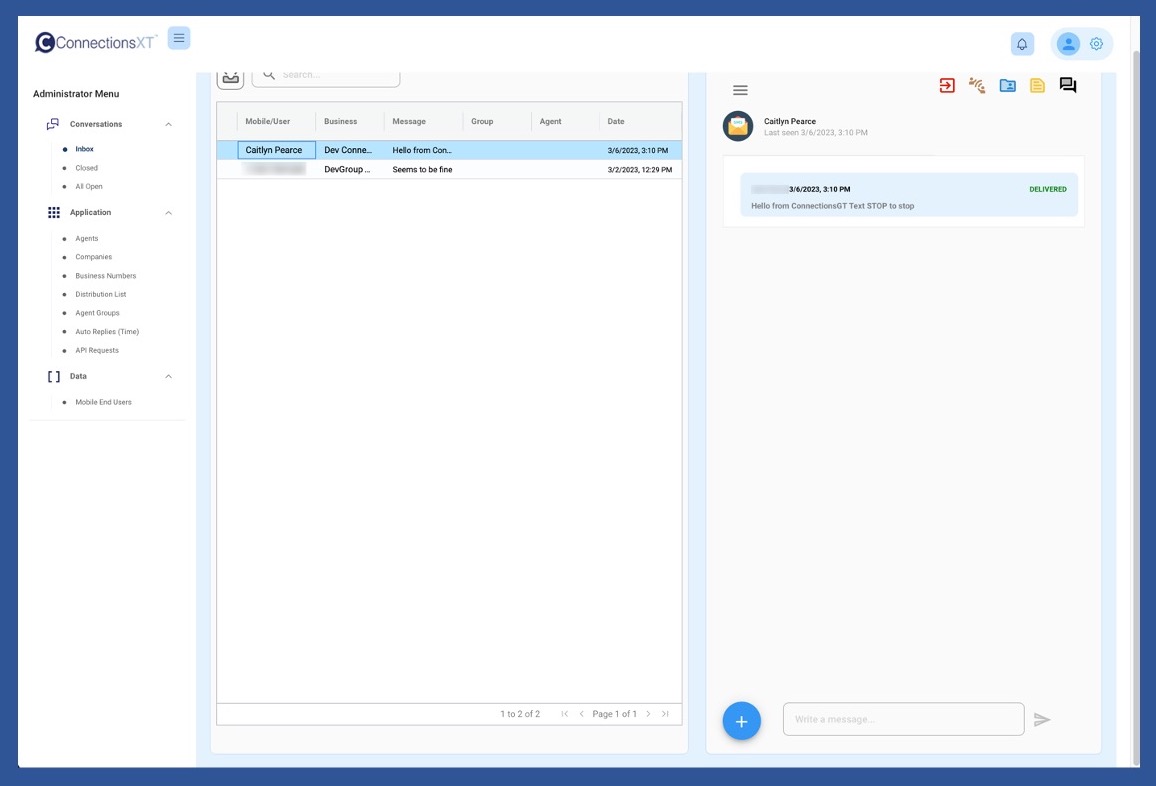The image size is (1156, 786).
Task: Open the notification bell
Action: [1022, 44]
